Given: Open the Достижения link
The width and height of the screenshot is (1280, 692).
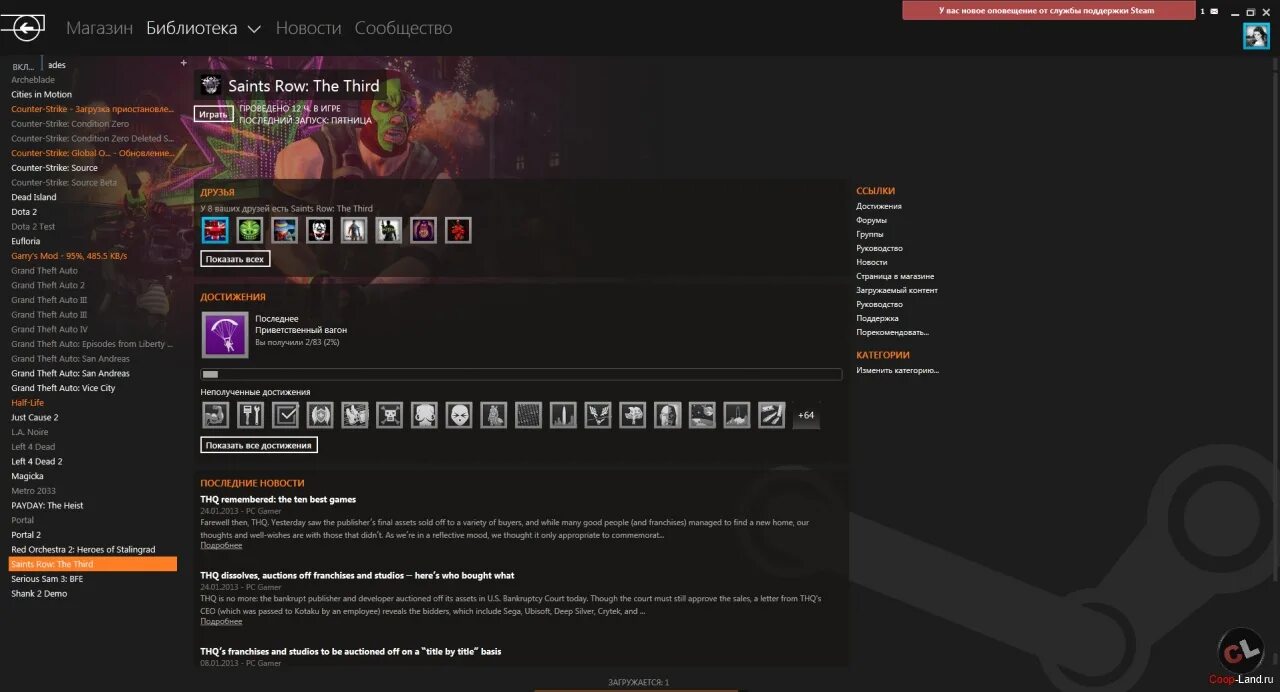Looking at the screenshot, I should coord(879,206).
